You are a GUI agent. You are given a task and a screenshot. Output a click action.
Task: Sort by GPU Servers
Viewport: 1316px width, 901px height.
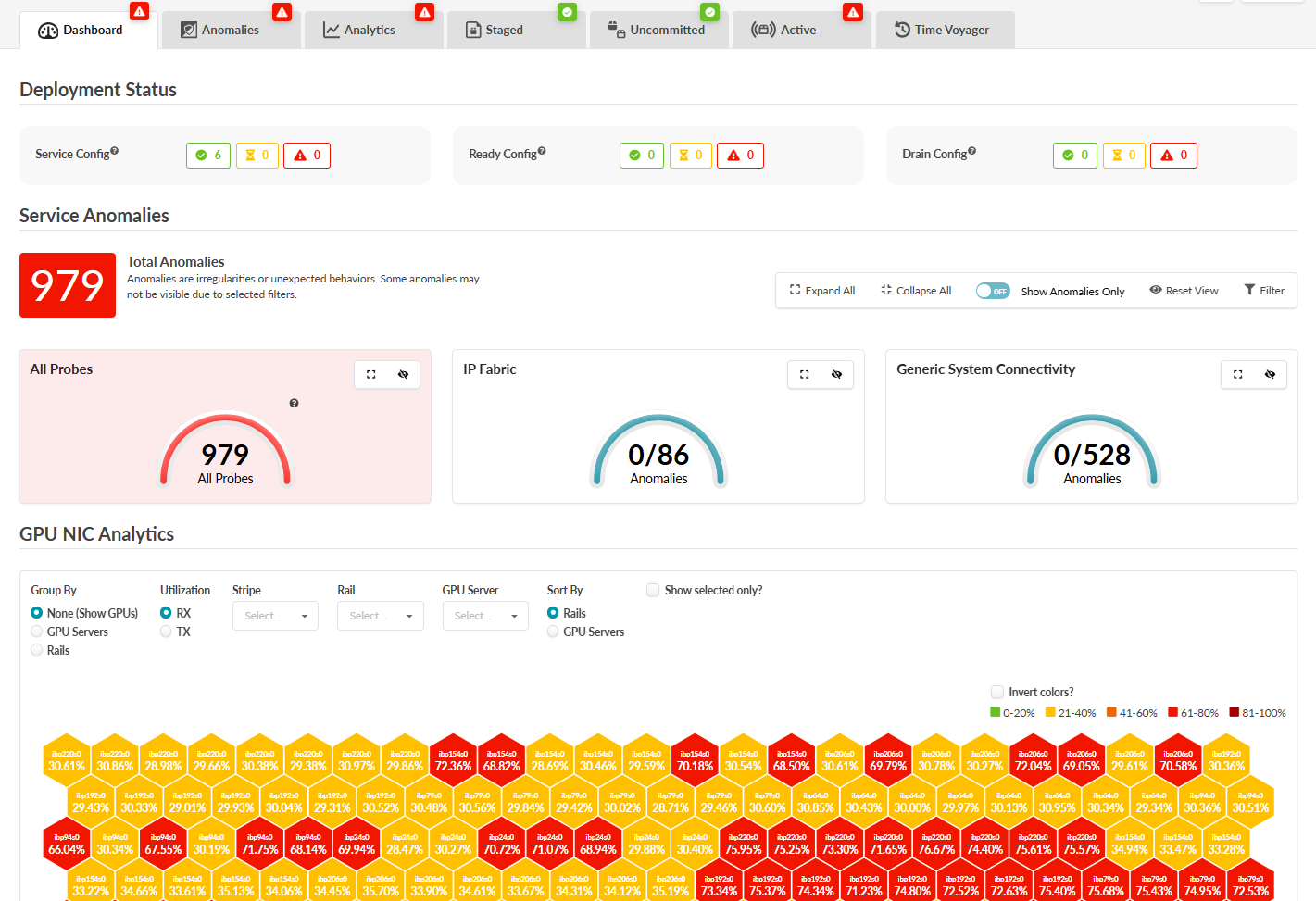coord(553,632)
